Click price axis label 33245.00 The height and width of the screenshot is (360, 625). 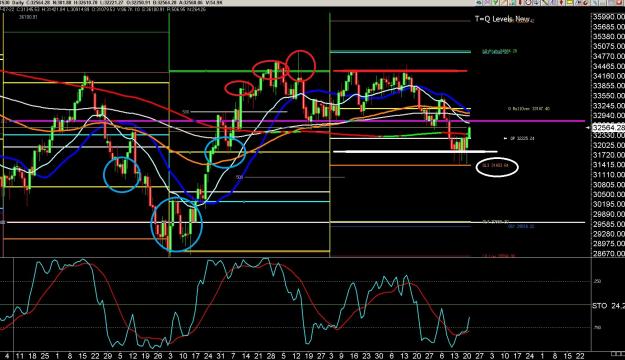click(x=608, y=106)
